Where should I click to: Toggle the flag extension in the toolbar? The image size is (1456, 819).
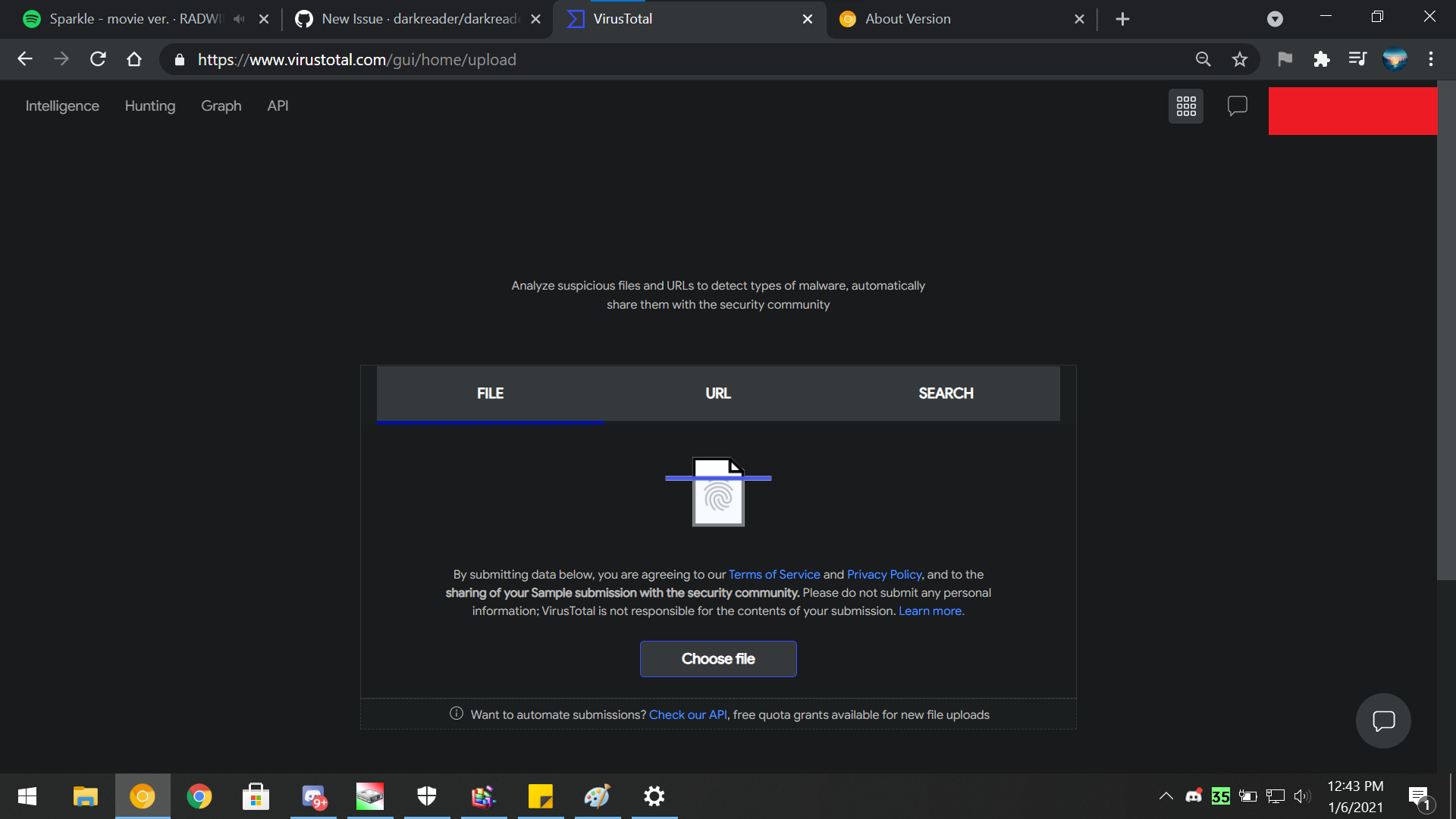[x=1285, y=59]
